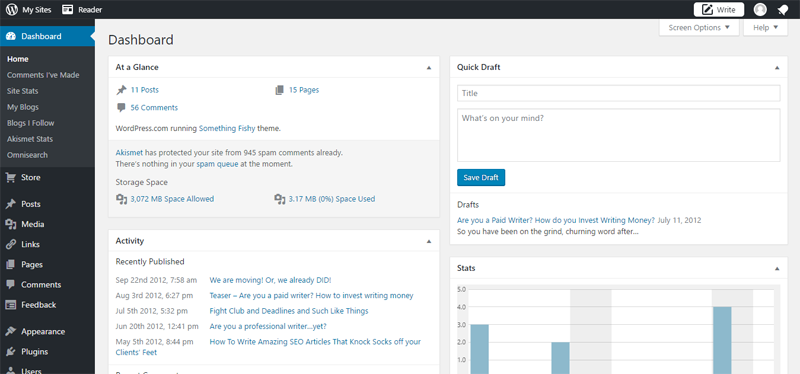
Task: Open Blogs I Follow submenu item
Action: click(31, 123)
